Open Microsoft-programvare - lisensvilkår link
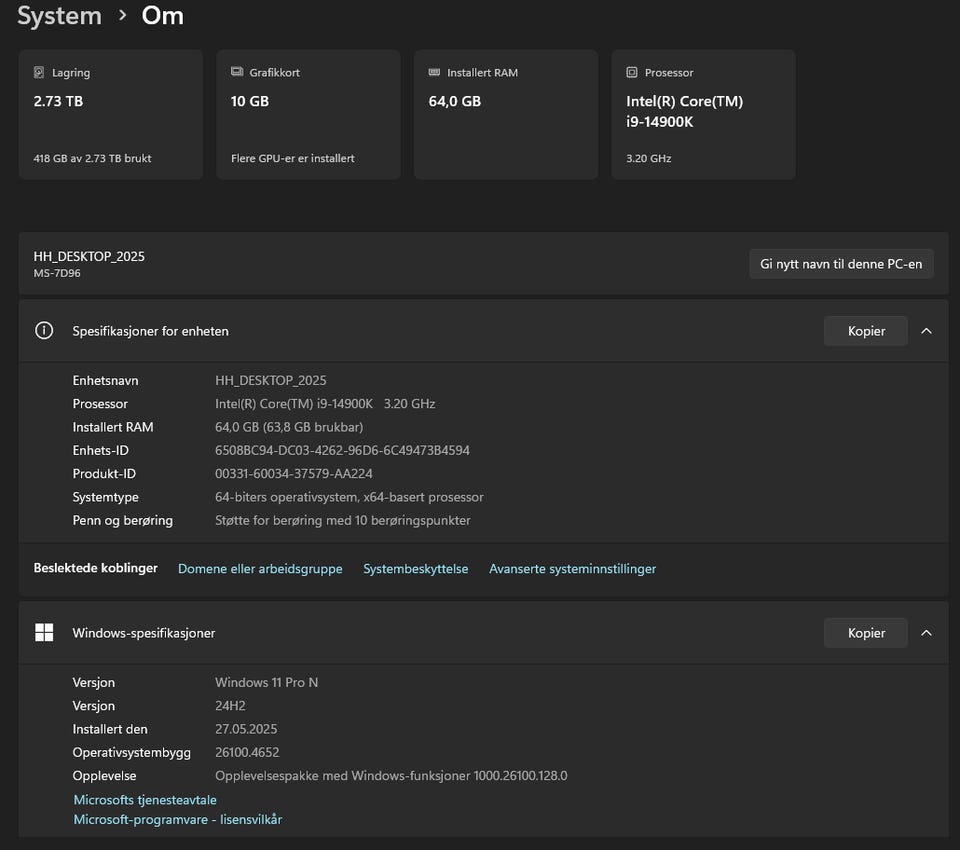The image size is (960, 850). (x=178, y=820)
